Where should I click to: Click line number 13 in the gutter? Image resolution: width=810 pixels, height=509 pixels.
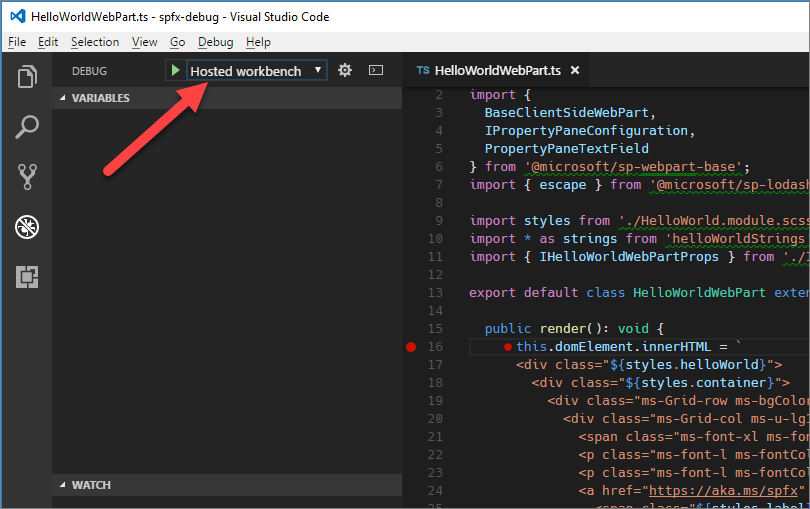pos(435,292)
